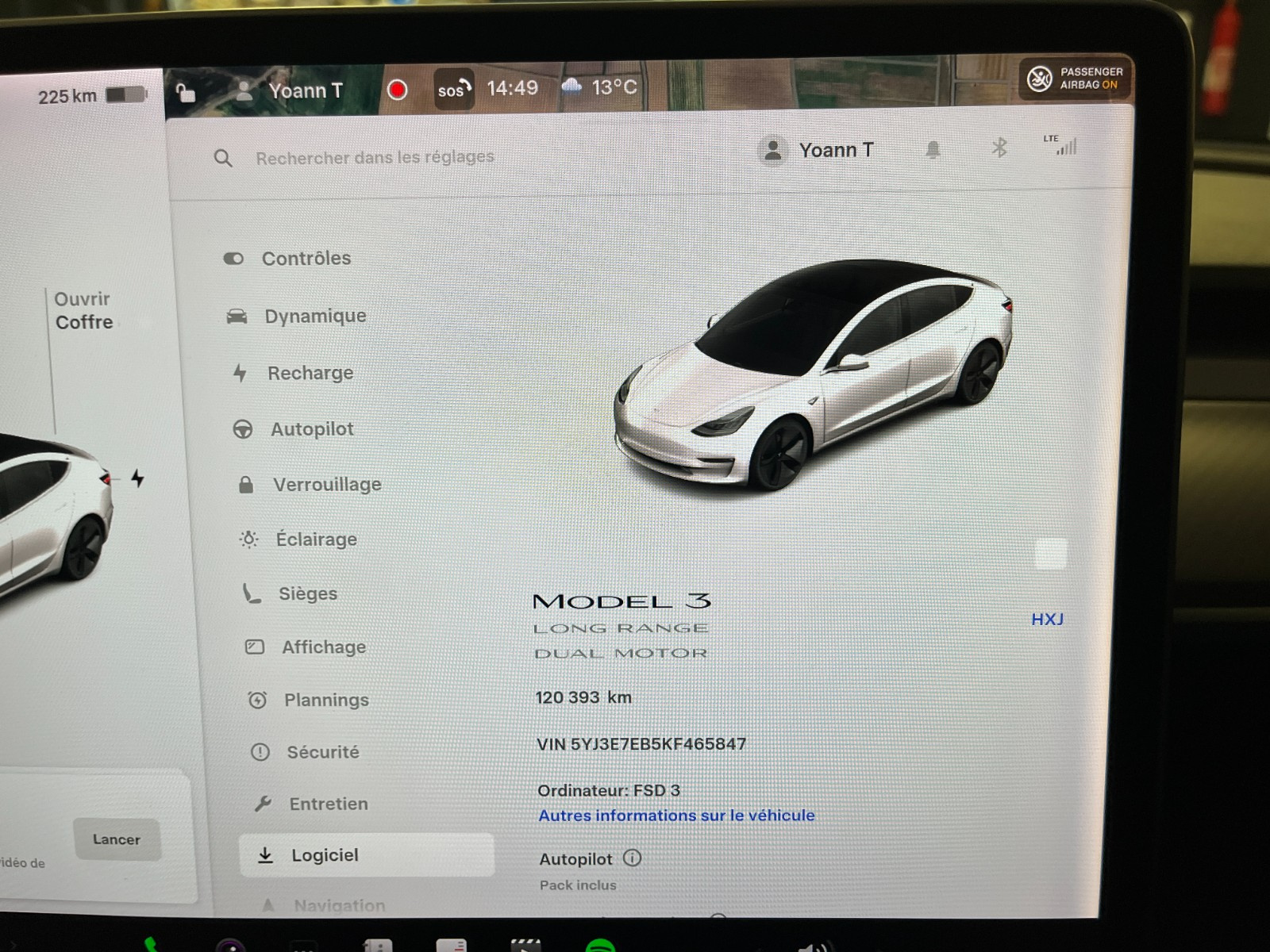Screen dimensions: 1270x952
Task: Expand the Yoann T profile in settings header
Action: pos(818,150)
